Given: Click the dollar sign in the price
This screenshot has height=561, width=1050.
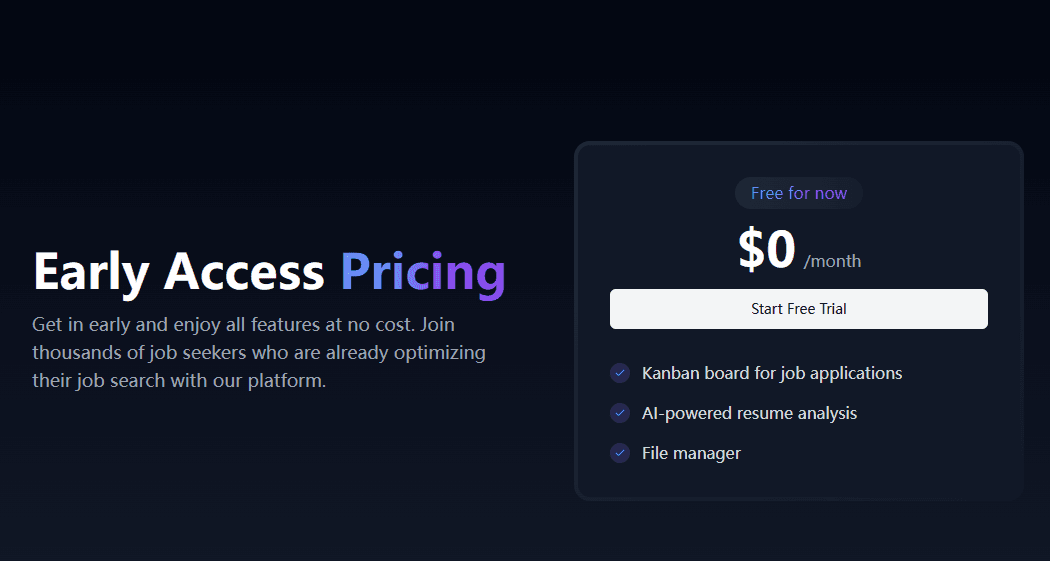Looking at the screenshot, I should pyautogui.click(x=751, y=250).
